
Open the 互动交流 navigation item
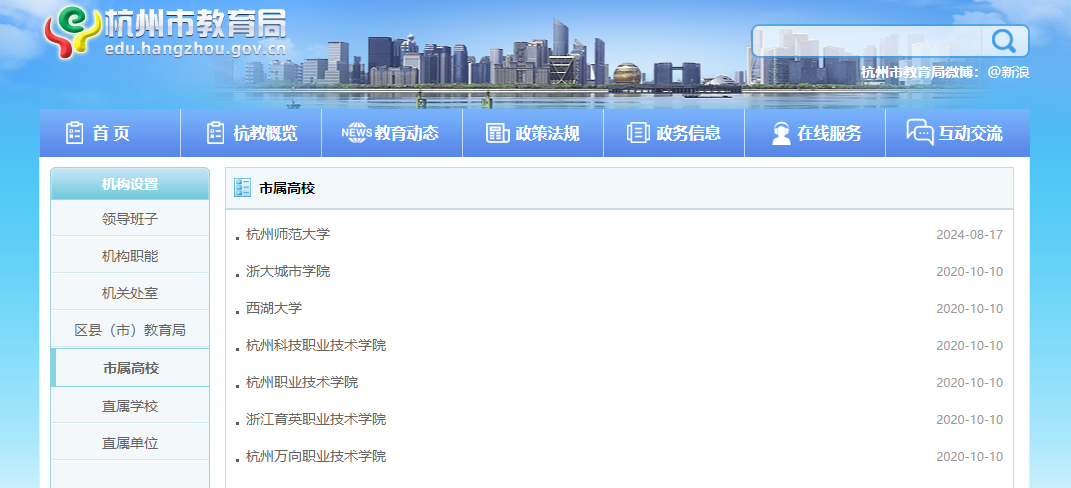[x=958, y=133]
